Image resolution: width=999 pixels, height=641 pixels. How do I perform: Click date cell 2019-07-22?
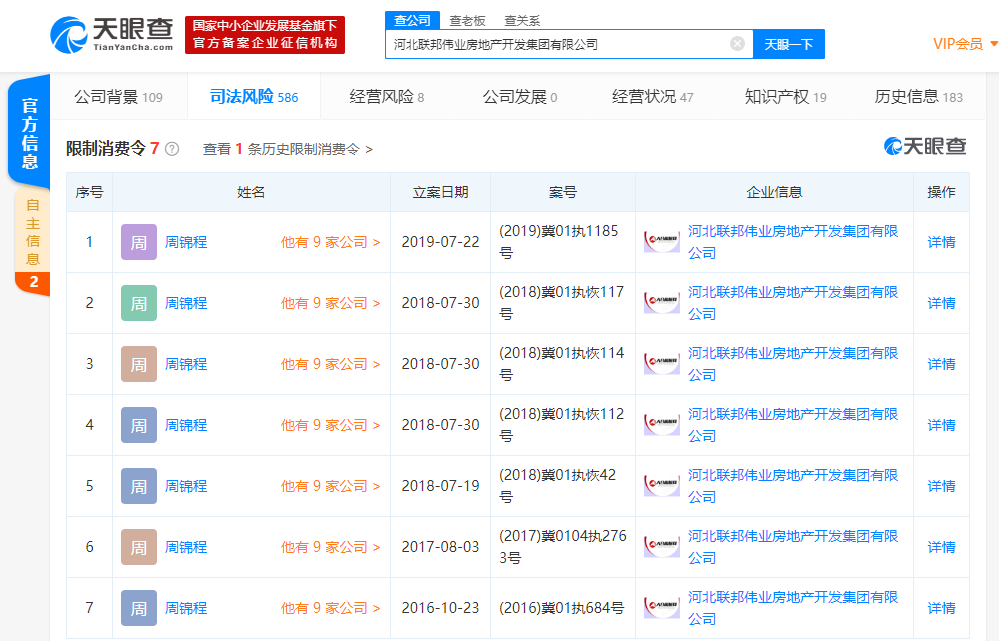coord(440,242)
